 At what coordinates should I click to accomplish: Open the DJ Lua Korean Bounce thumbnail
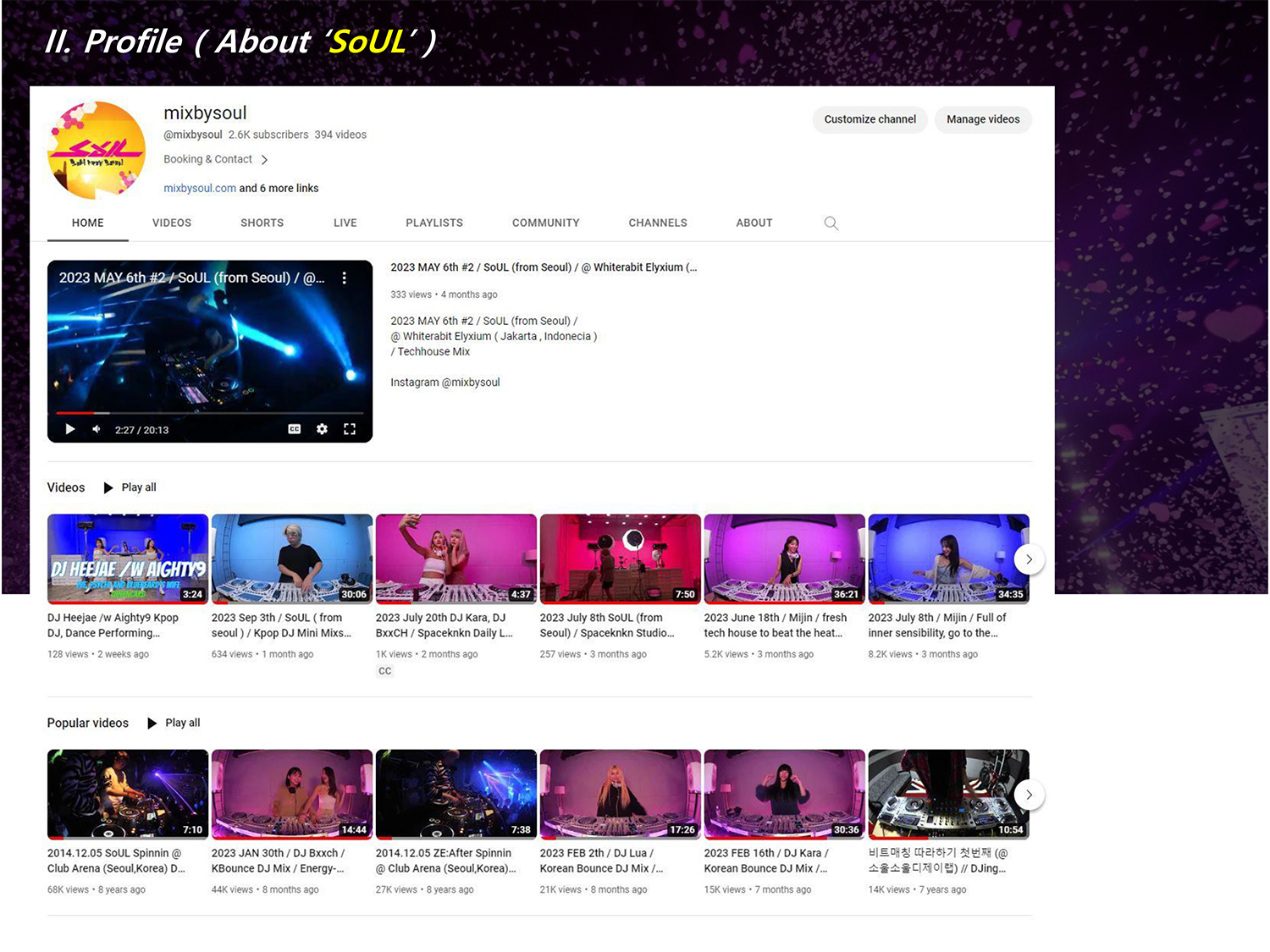click(621, 794)
